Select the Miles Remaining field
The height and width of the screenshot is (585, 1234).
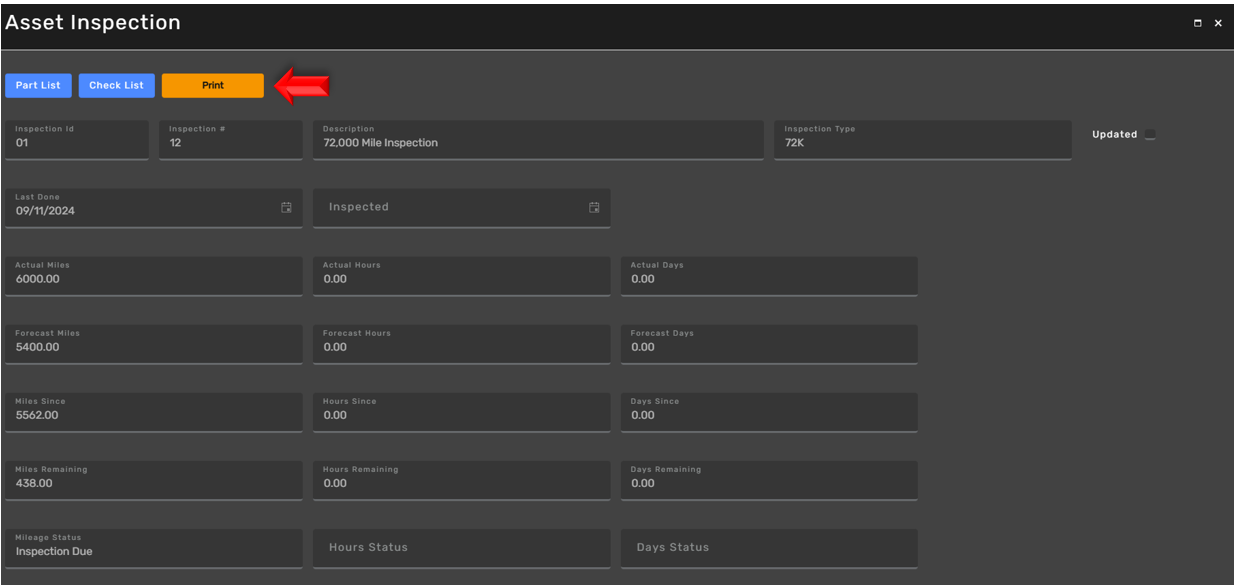click(154, 480)
